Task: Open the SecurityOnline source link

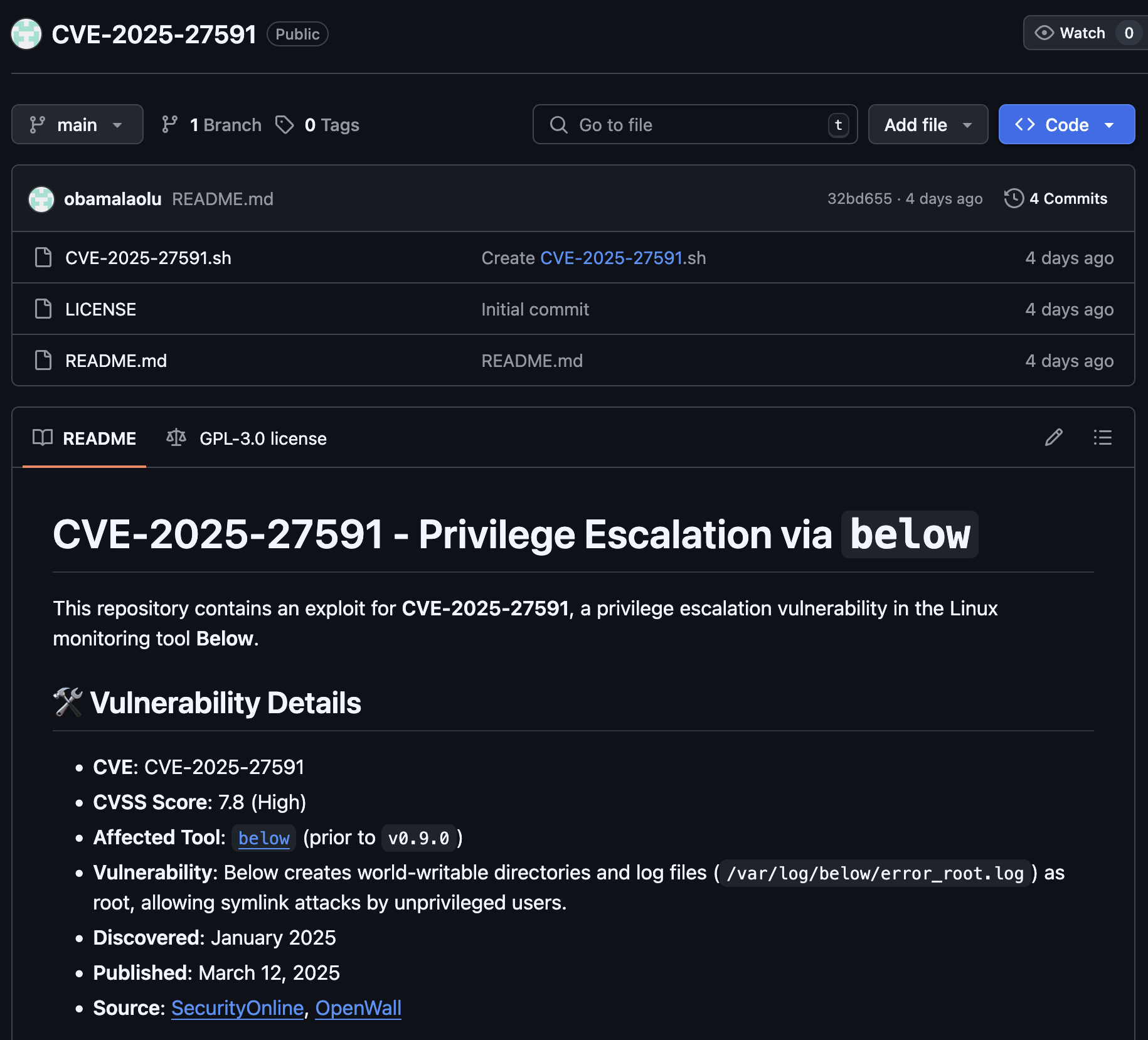Action: (x=238, y=1007)
